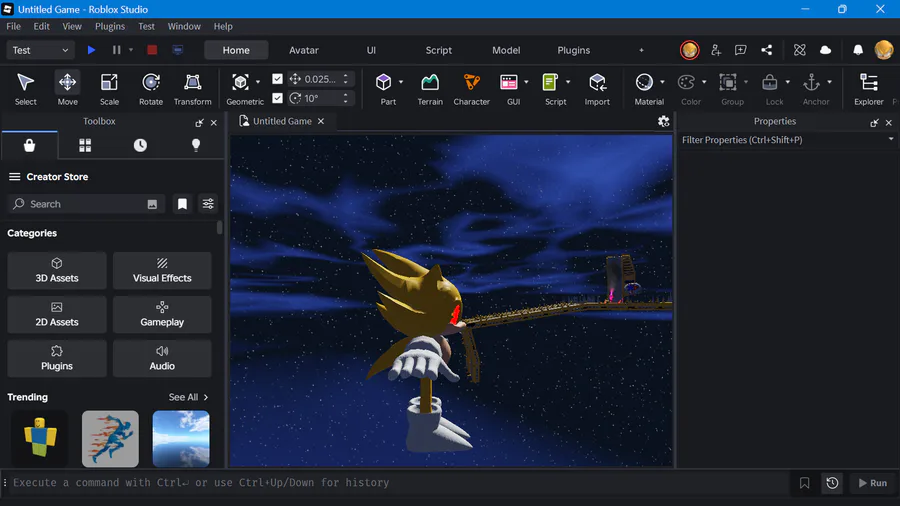The width and height of the screenshot is (900, 506).
Task: Pause the running test
Action: click(117, 50)
